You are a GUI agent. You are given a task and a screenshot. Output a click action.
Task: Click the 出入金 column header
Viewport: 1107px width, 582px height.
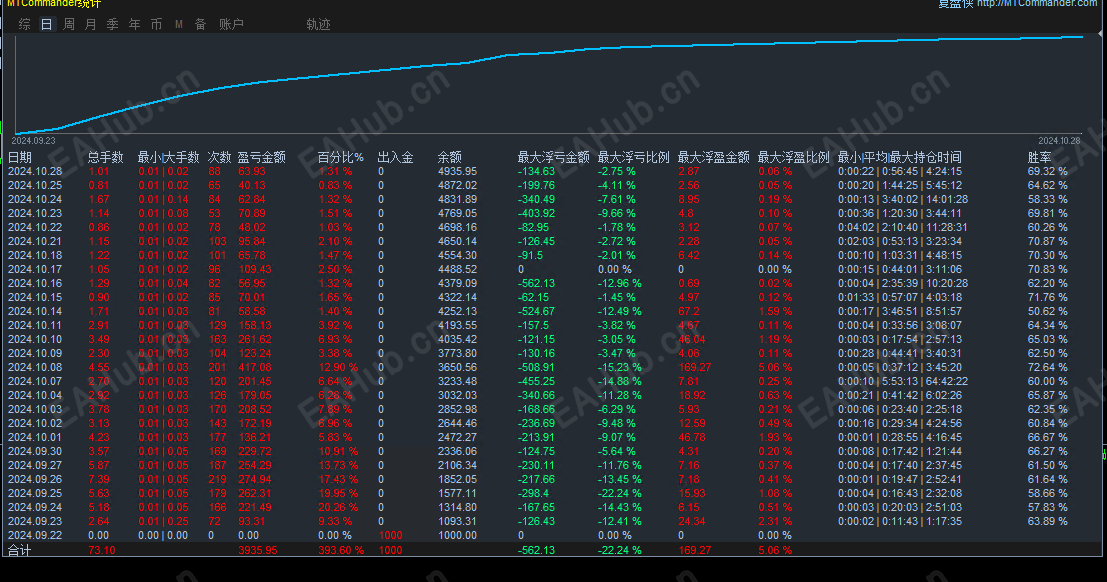(x=395, y=157)
